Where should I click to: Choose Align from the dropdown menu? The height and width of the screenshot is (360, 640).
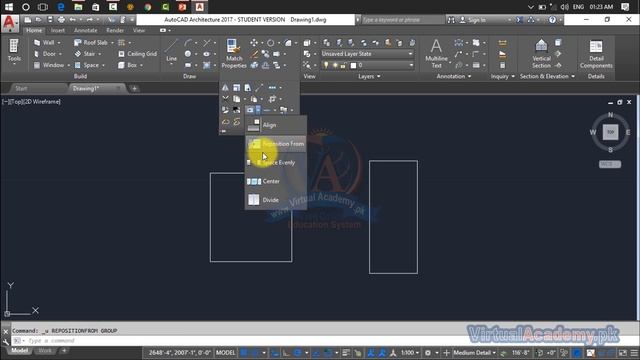tap(276, 125)
